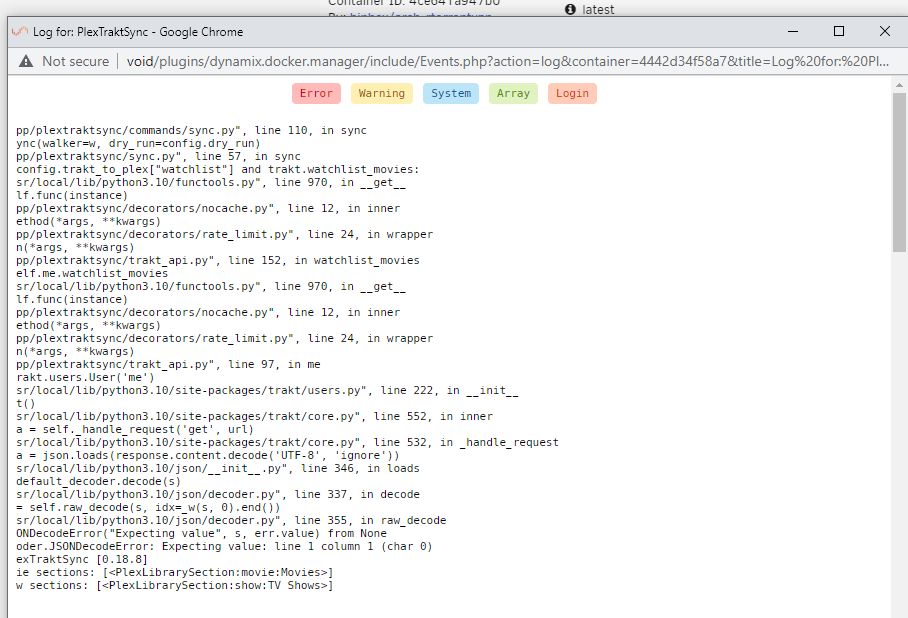Click the plextraktsync/sync.py line 57 entry
This screenshot has width=908, height=618.
158,156
